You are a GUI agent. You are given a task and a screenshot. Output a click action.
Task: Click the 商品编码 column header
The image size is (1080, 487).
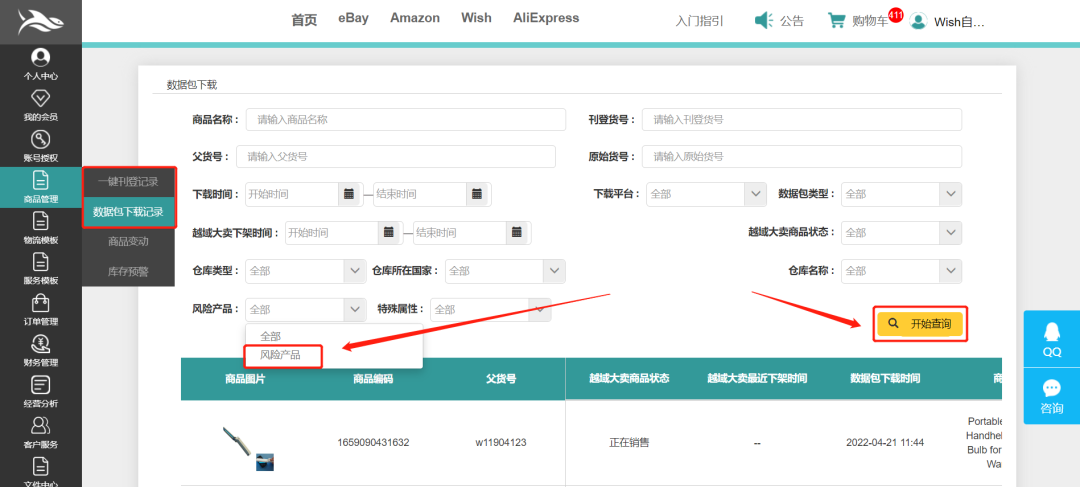coord(373,378)
